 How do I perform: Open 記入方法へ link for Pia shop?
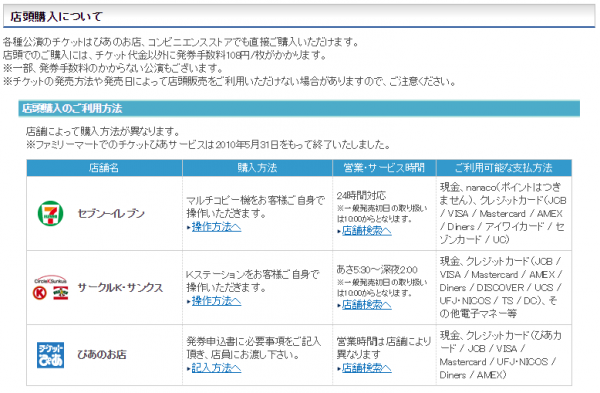[x=216, y=368]
